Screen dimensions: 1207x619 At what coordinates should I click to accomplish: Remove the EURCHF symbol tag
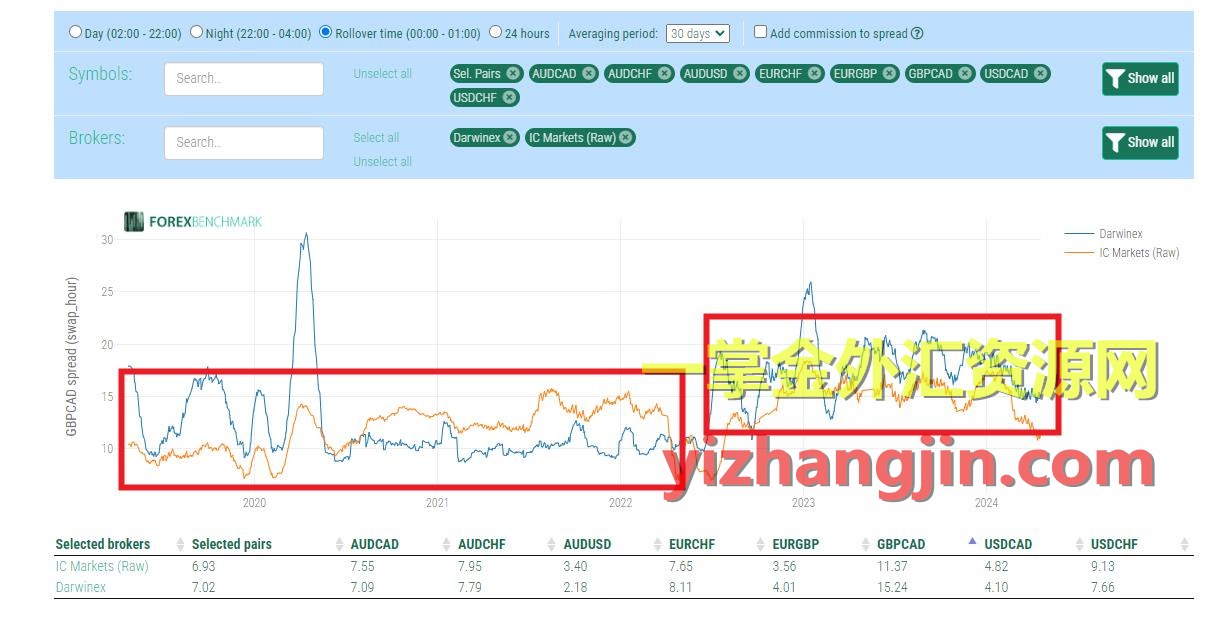[x=815, y=73]
